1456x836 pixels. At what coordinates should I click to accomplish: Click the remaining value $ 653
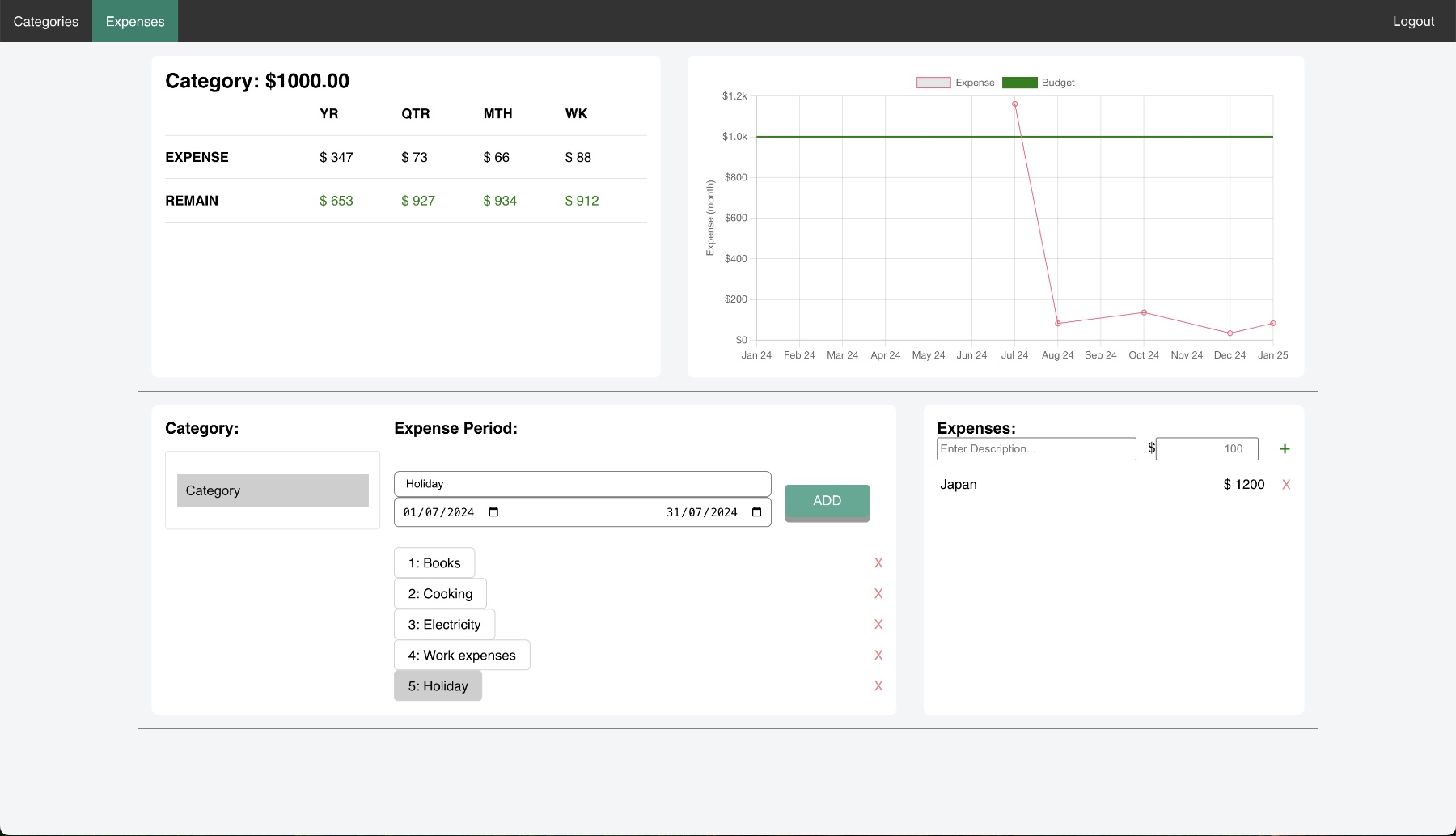click(336, 202)
